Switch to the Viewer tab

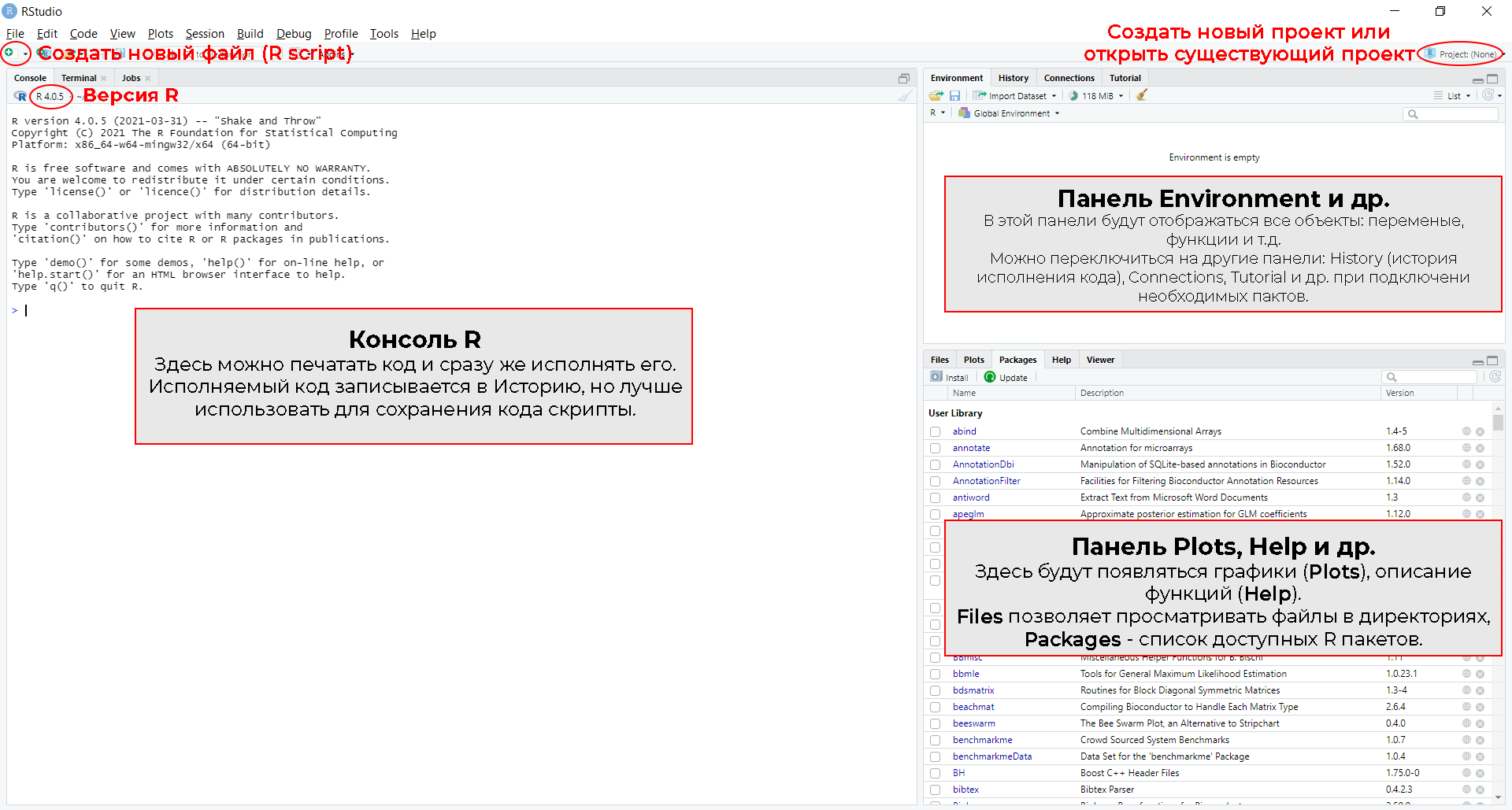click(1100, 360)
